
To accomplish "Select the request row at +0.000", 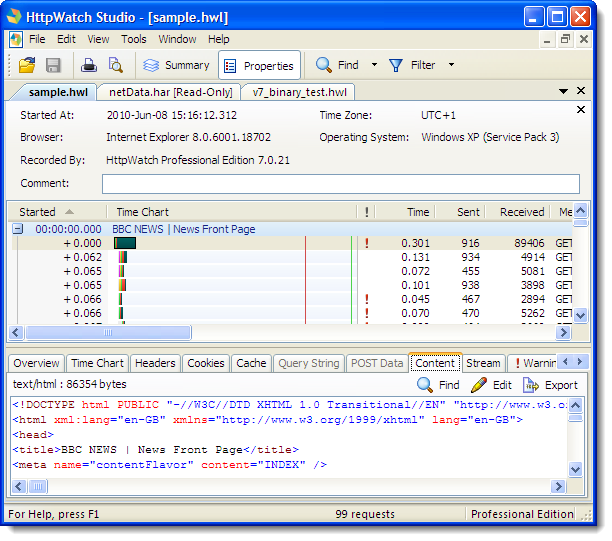I will (x=292, y=243).
